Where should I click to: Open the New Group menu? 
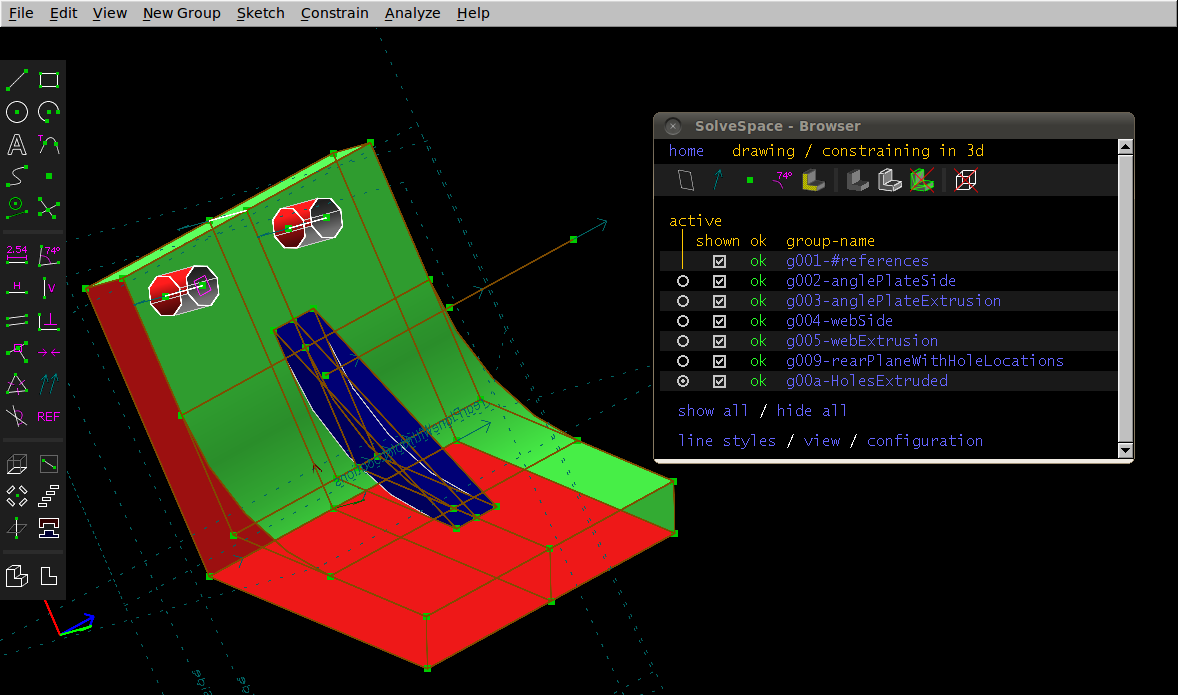pyautogui.click(x=181, y=13)
